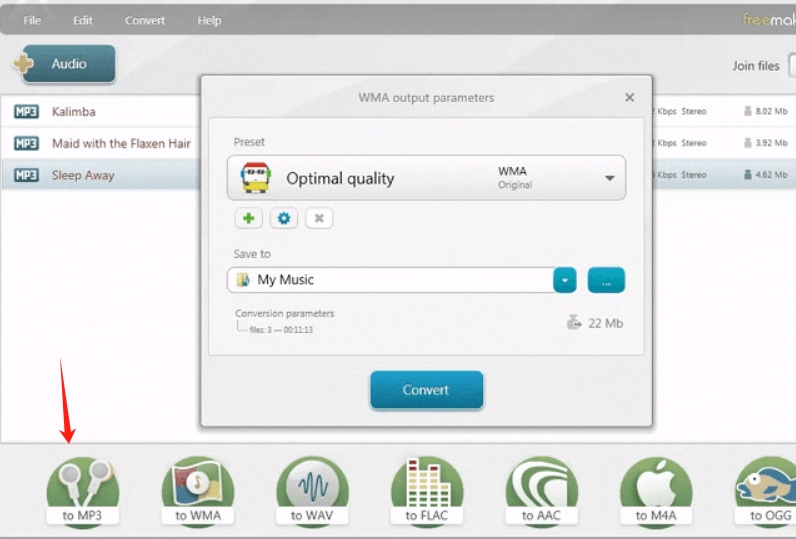The image size is (796, 539).
Task: Browse for folder with the ... button
Action: (x=606, y=280)
